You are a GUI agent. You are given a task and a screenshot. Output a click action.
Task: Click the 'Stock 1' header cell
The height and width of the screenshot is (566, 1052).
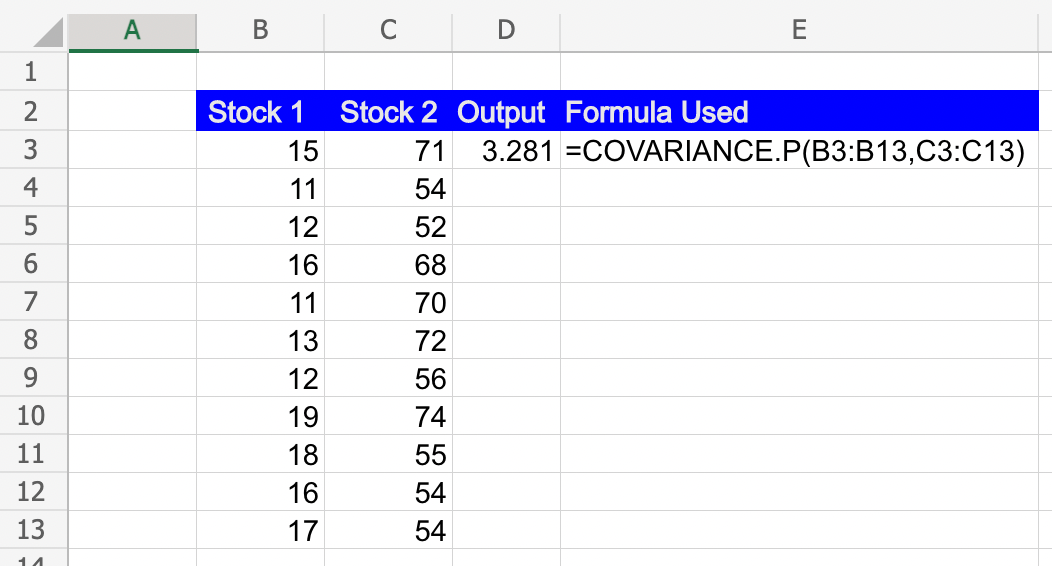[x=260, y=111]
